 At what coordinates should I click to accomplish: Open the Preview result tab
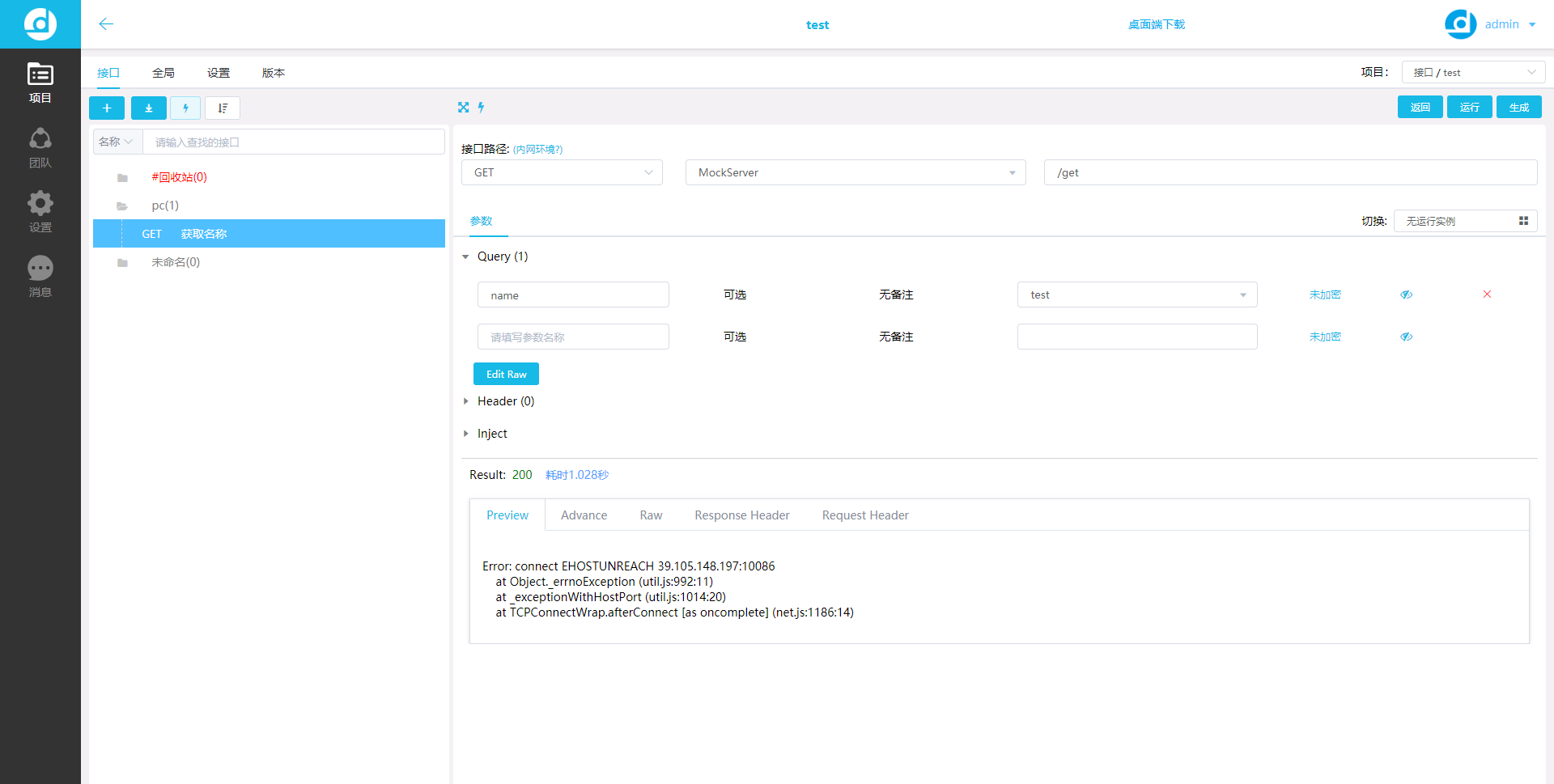point(507,515)
